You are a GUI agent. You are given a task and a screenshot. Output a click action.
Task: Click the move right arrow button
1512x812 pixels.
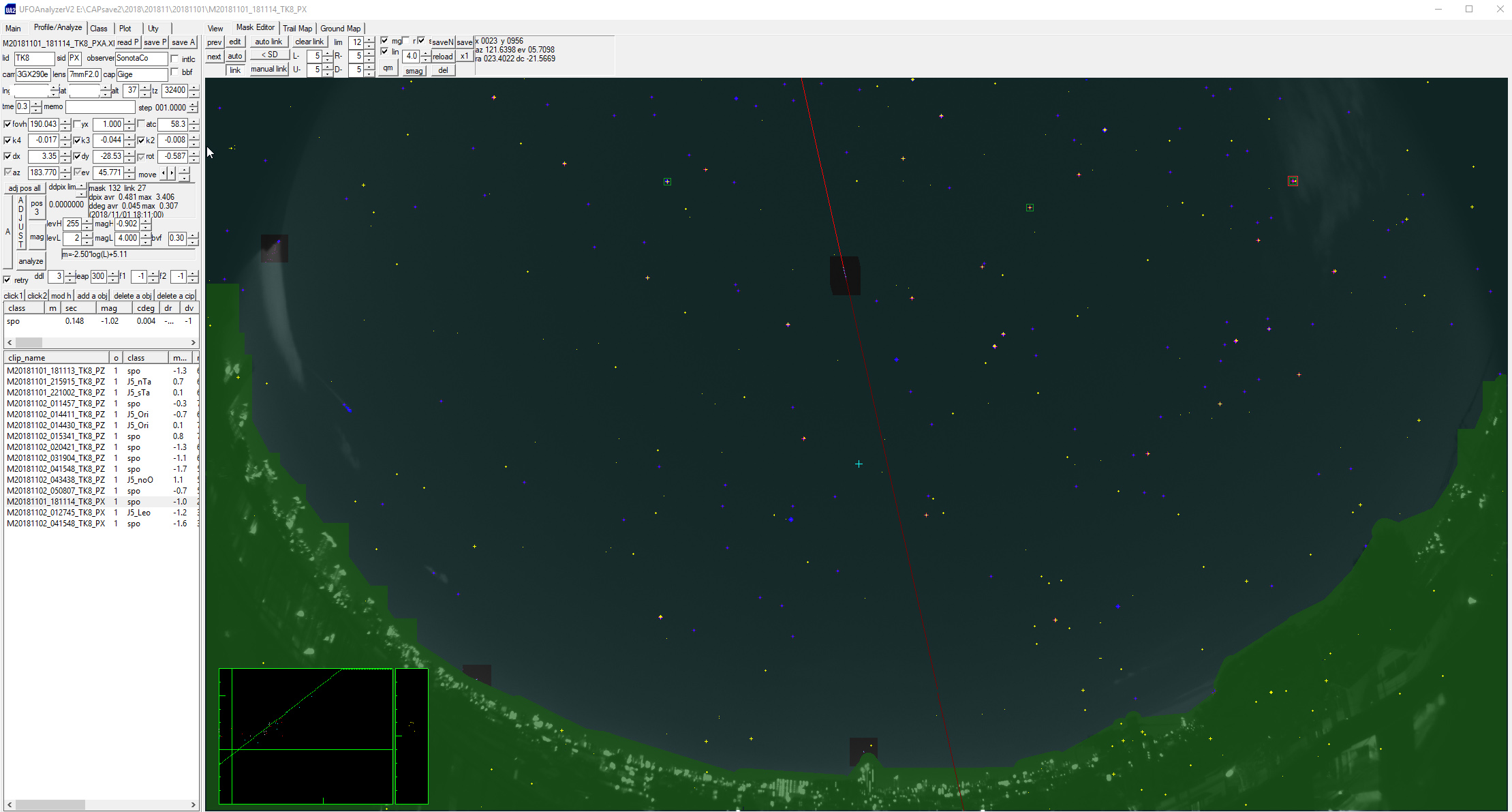(x=172, y=174)
